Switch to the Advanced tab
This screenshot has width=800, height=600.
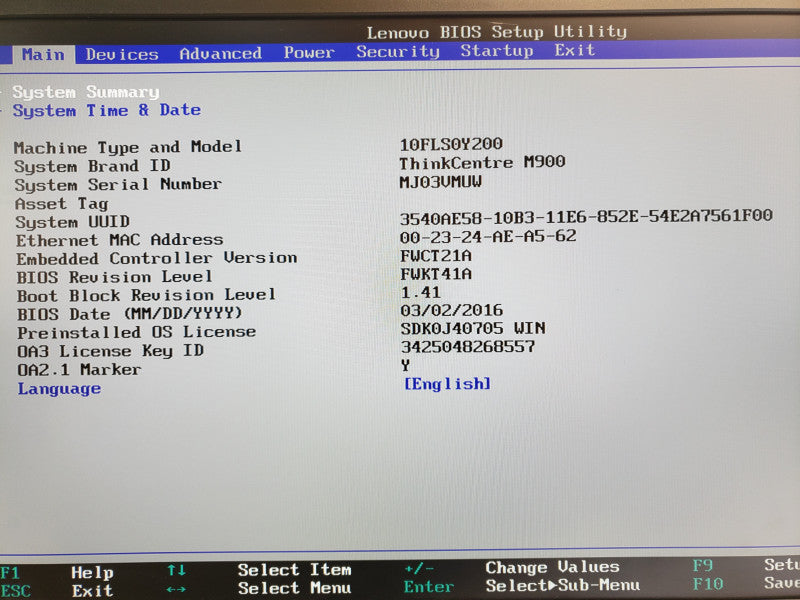click(220, 53)
